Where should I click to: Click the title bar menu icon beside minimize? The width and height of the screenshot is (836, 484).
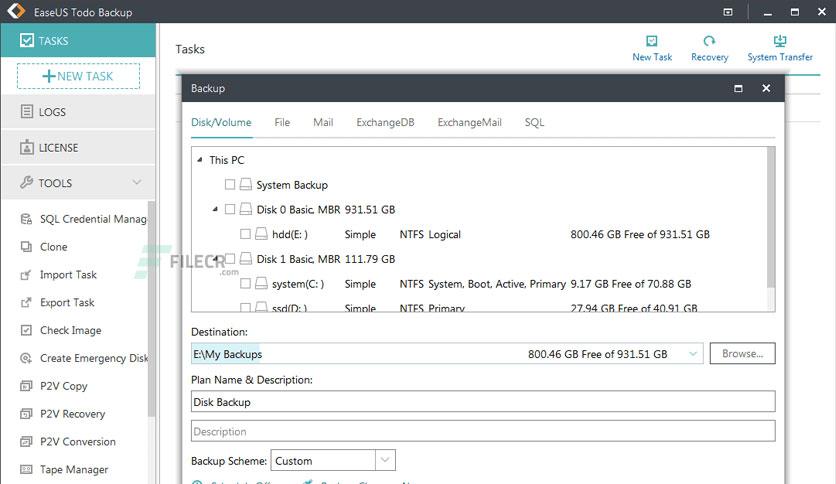pos(728,12)
